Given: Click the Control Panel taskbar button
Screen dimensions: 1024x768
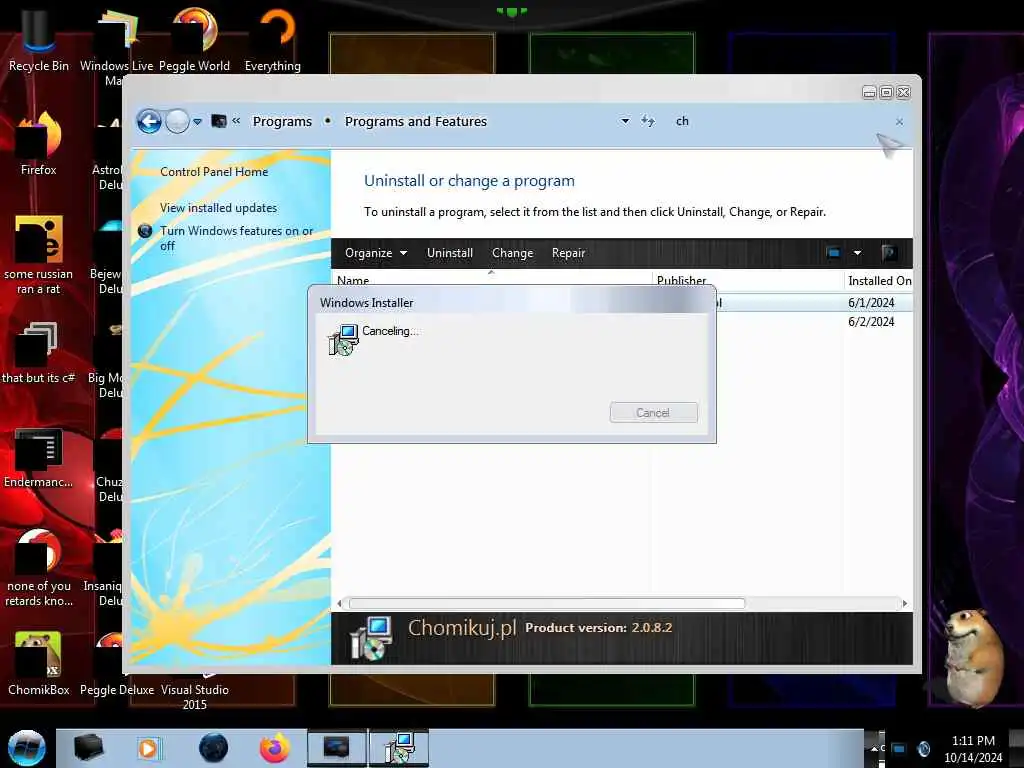Looking at the screenshot, I should pos(337,748).
